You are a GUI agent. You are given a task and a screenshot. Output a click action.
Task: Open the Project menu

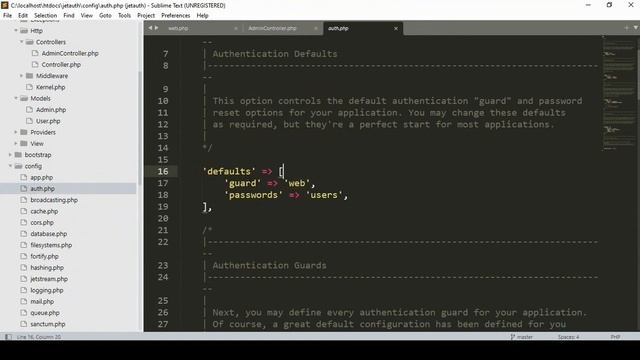146,16
